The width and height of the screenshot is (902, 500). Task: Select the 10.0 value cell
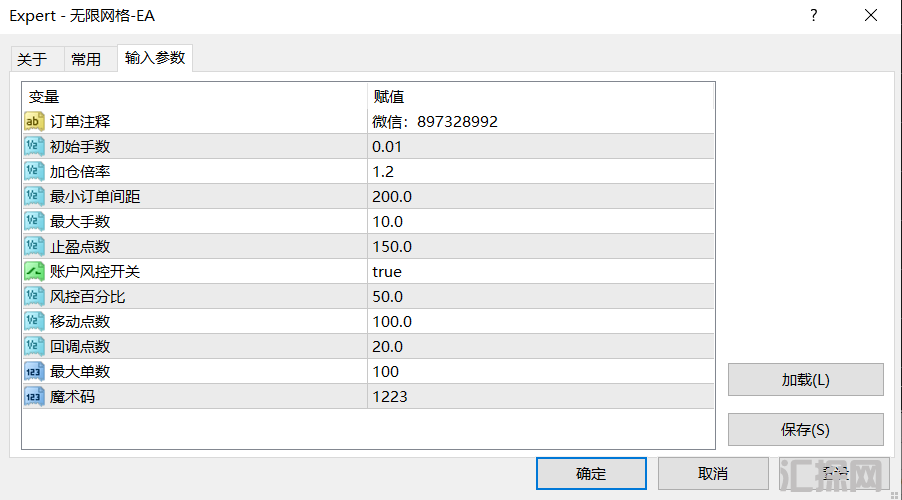[541, 222]
